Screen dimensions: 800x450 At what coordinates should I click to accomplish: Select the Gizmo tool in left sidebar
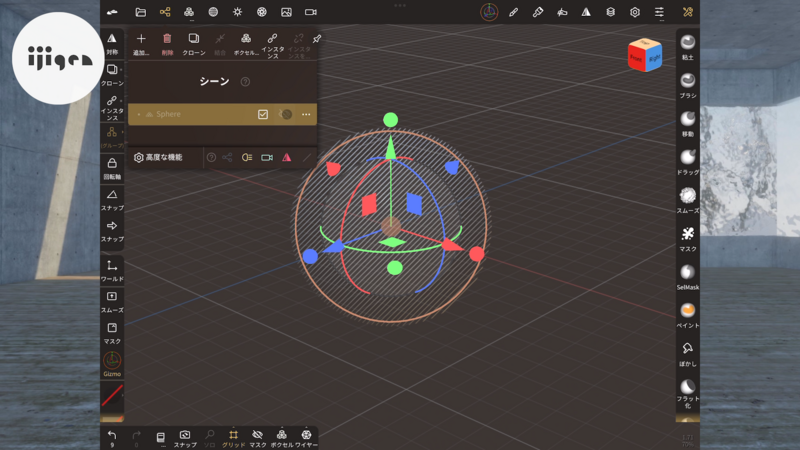pyautogui.click(x=112, y=364)
